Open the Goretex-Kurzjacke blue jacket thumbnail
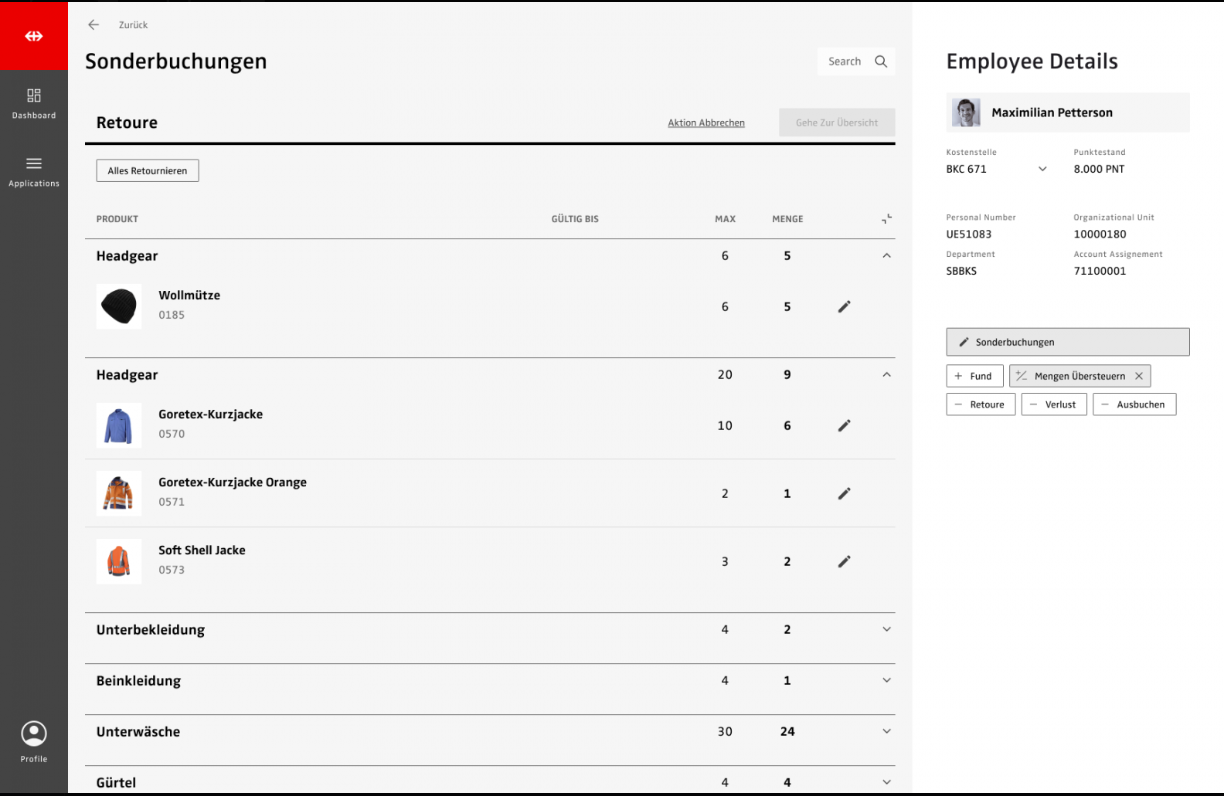This screenshot has width=1224, height=796. pos(119,425)
